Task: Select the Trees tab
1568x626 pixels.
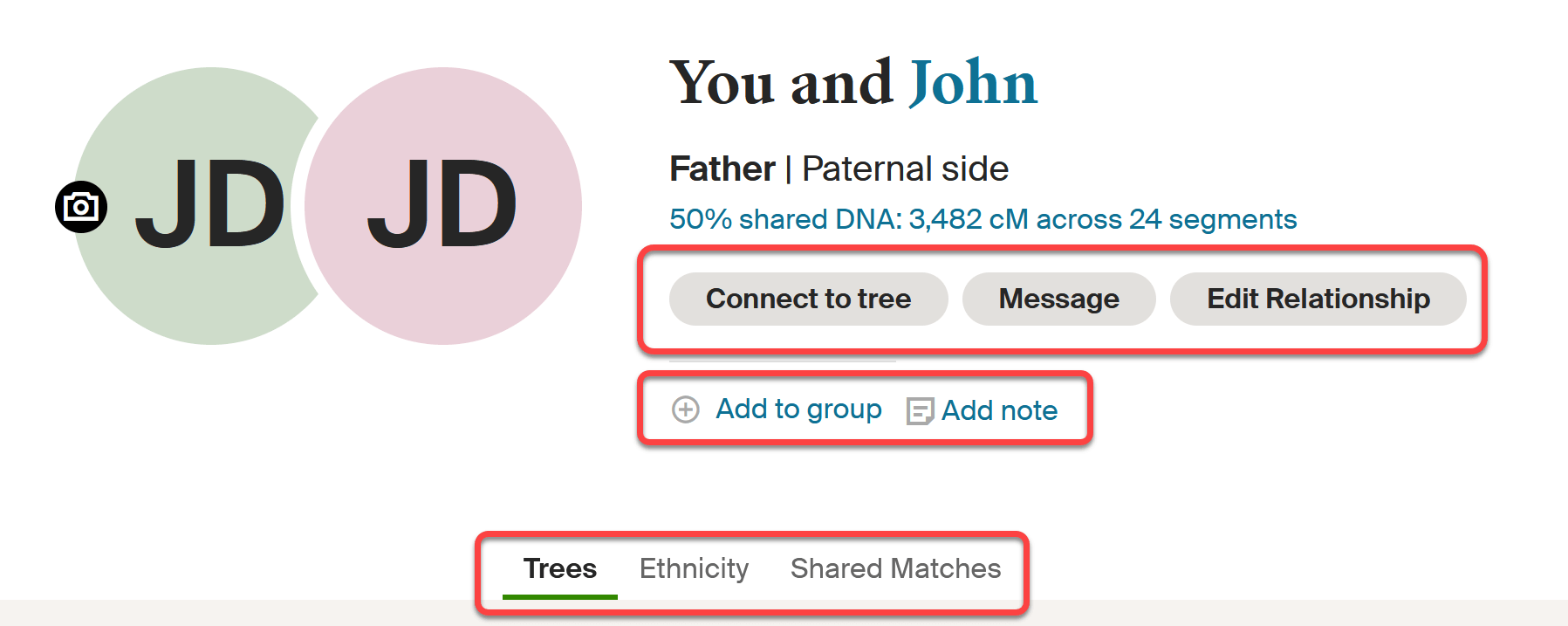Action: (560, 568)
